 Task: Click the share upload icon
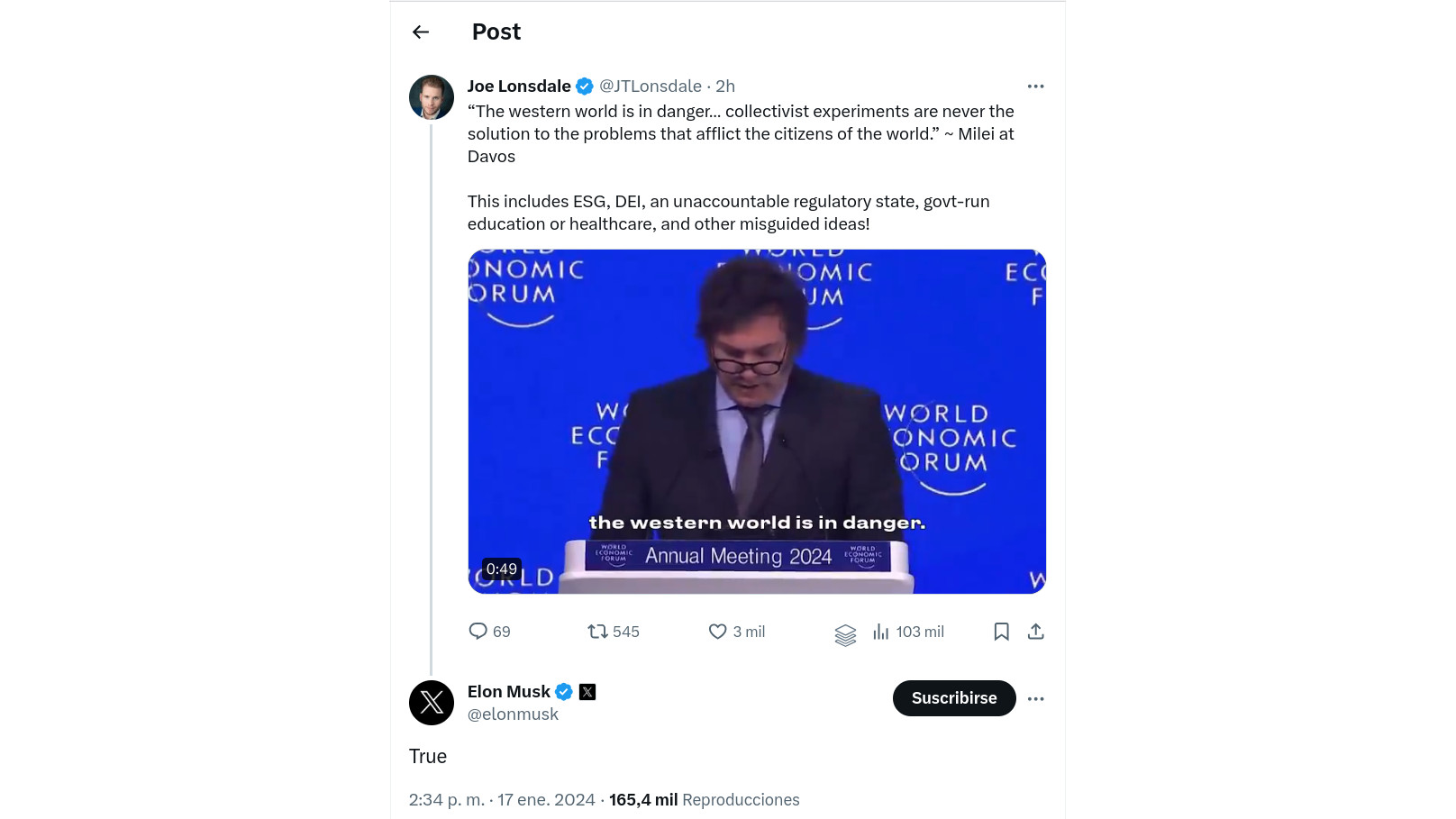coord(1036,632)
